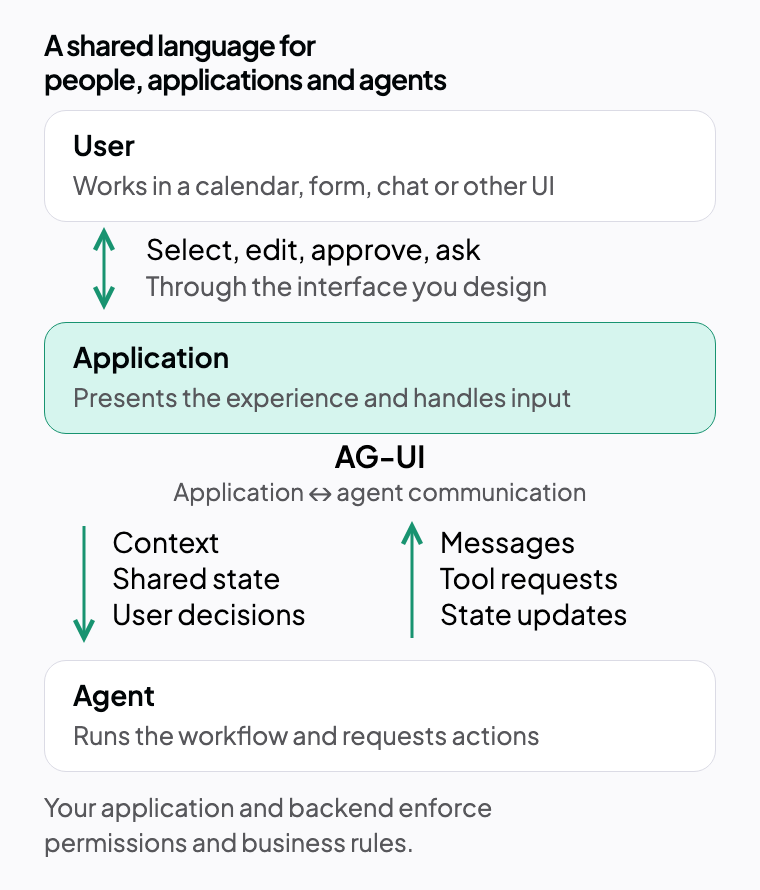This screenshot has height=890, width=760.
Task: Click the bidirectional arrow symbol in agent communication line
Action: (320, 494)
